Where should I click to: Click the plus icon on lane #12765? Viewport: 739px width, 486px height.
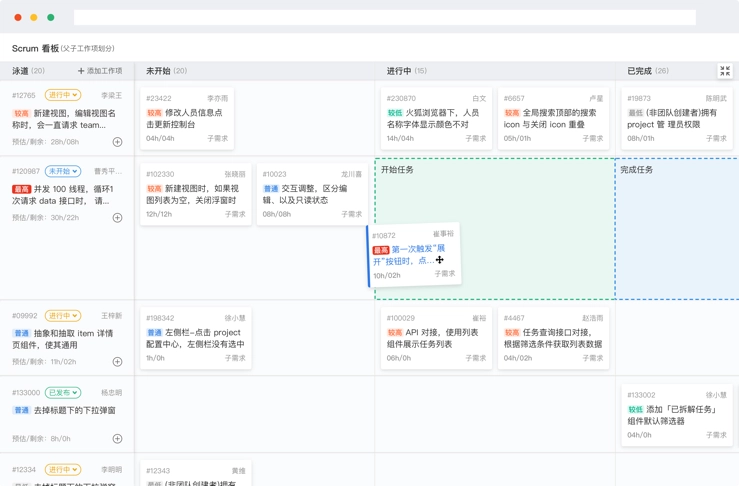coord(117,142)
